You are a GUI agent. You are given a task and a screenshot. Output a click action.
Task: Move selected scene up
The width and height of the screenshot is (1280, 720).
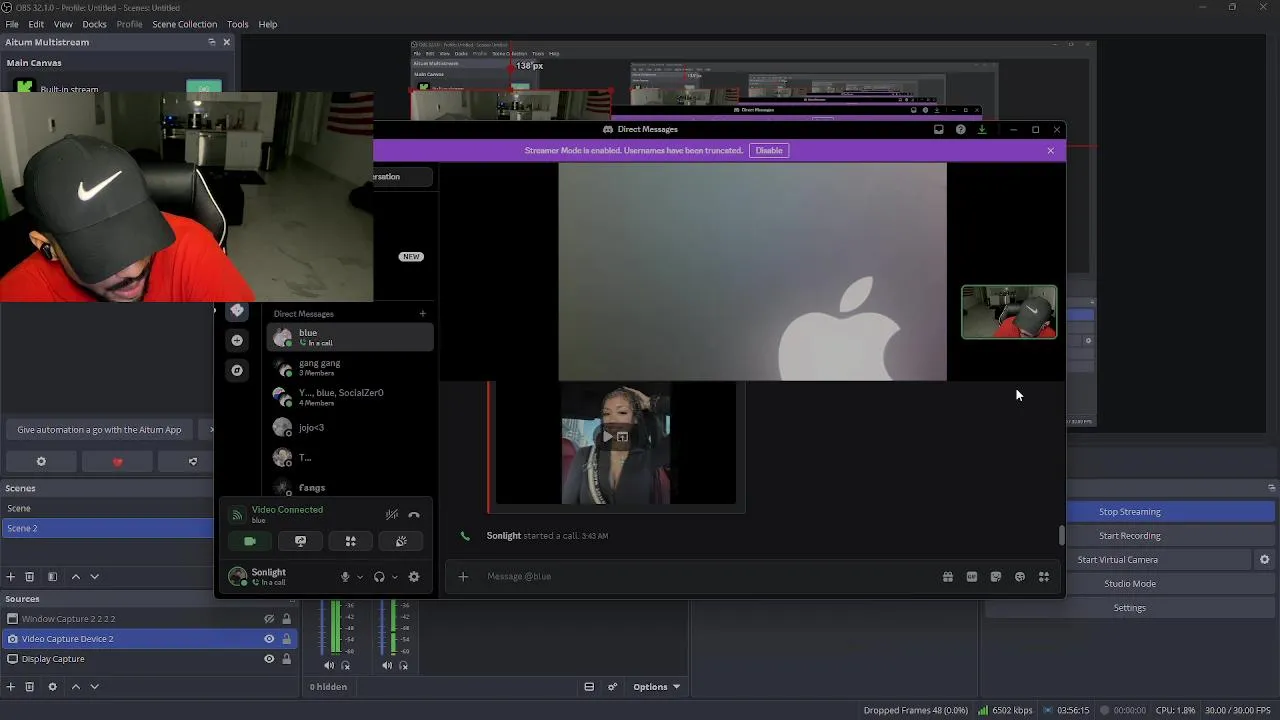coord(75,577)
